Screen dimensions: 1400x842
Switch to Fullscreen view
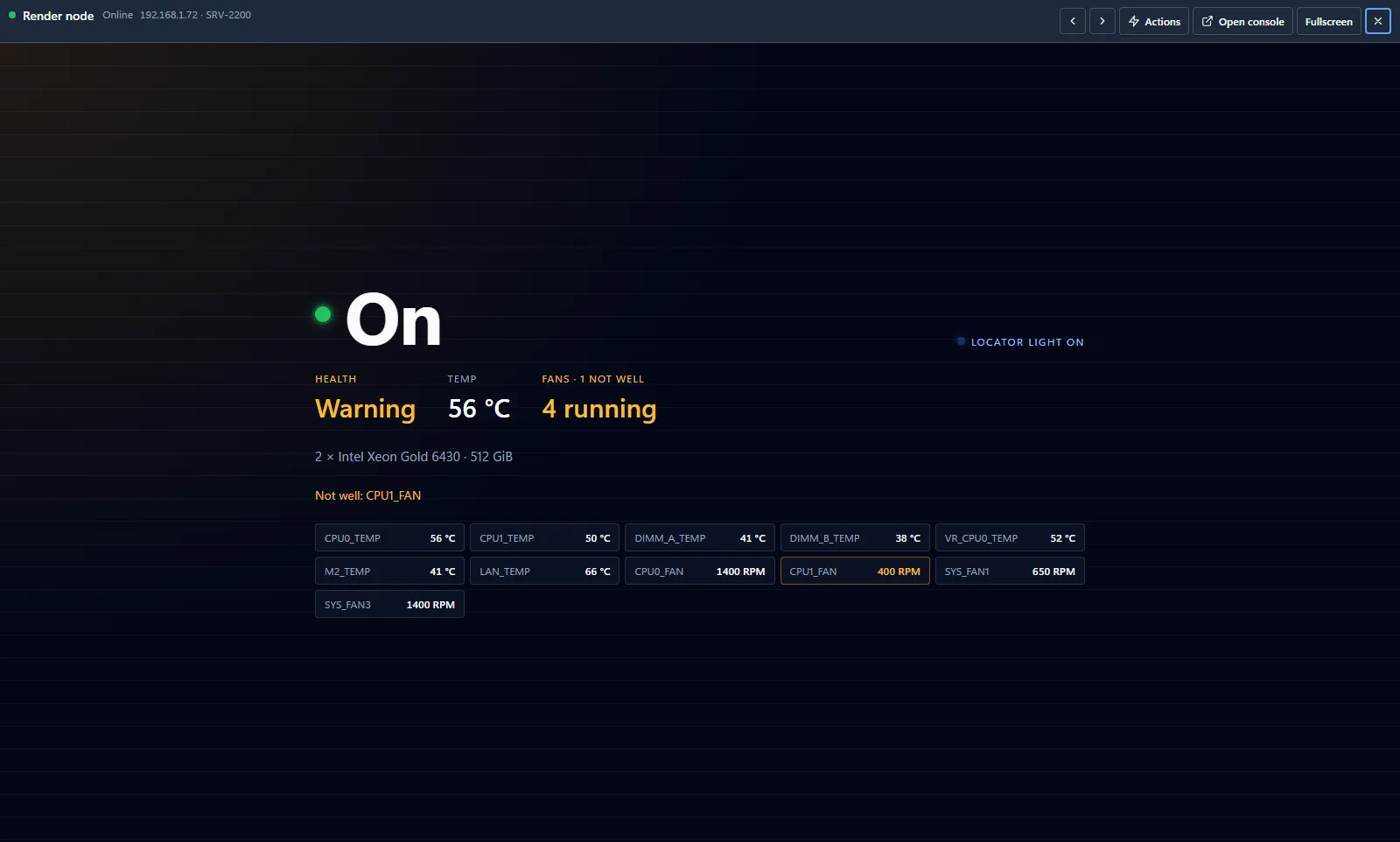(1328, 21)
